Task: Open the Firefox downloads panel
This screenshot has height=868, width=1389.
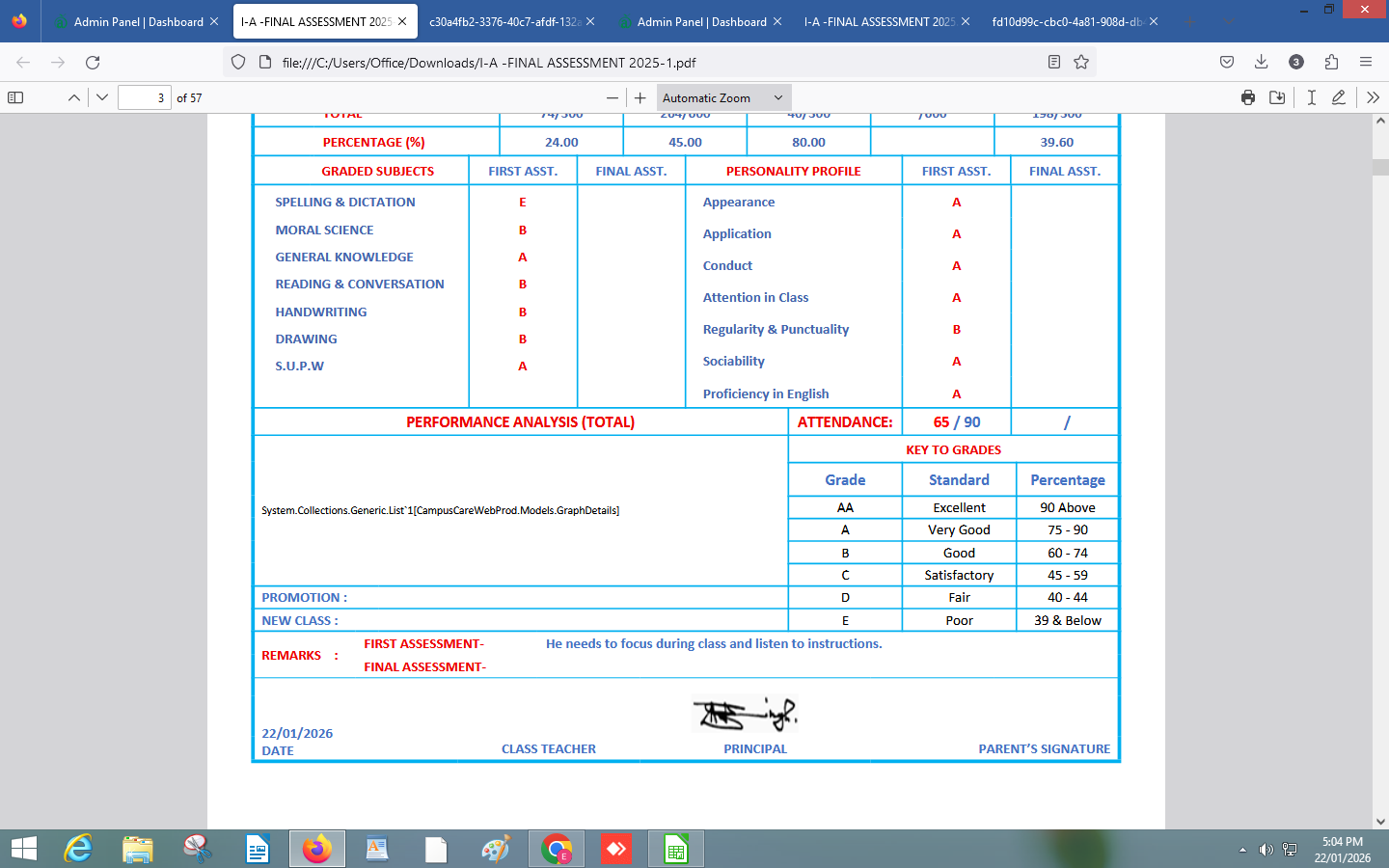Action: (1261, 61)
